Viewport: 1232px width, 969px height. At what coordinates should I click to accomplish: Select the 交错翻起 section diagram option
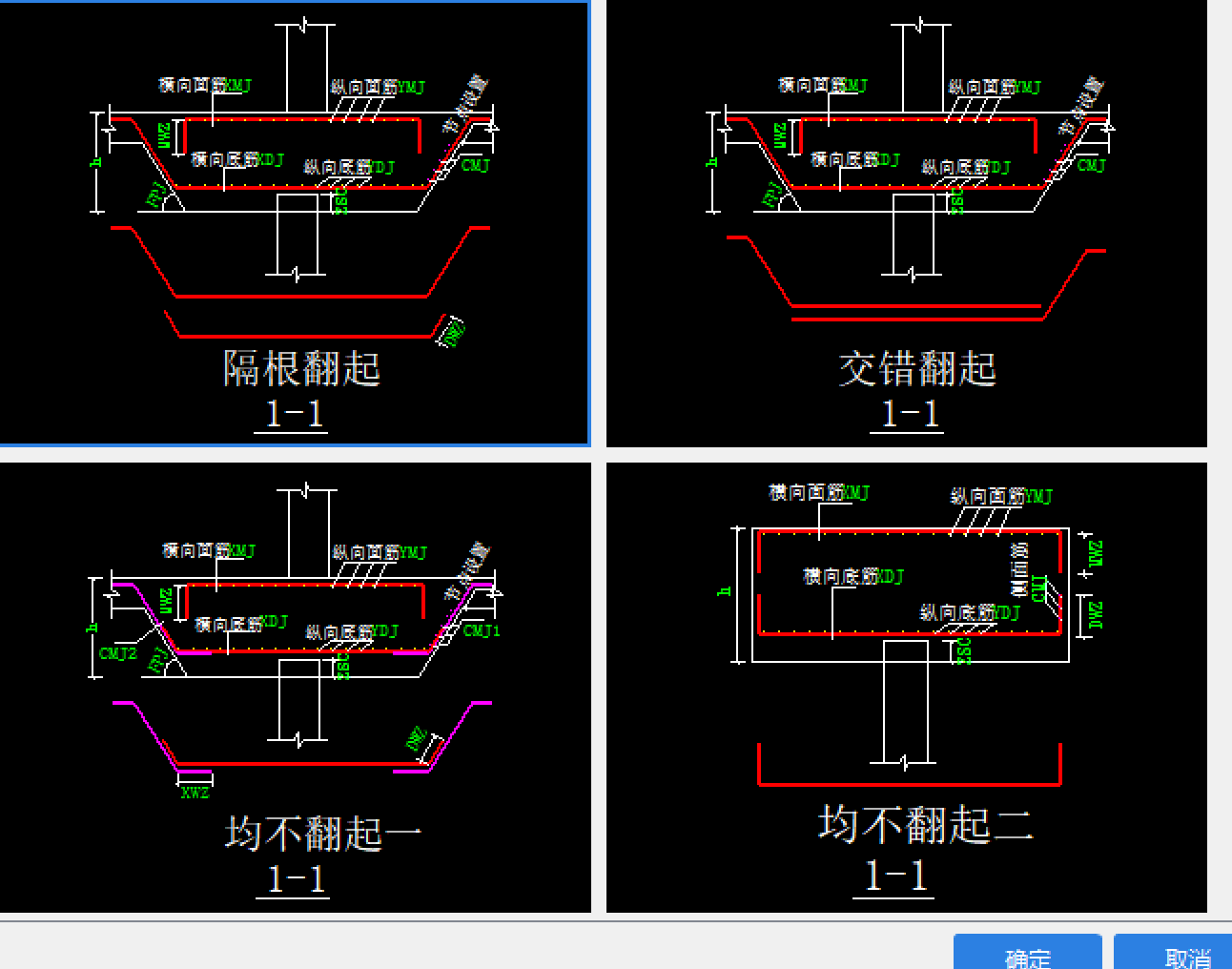(907, 222)
